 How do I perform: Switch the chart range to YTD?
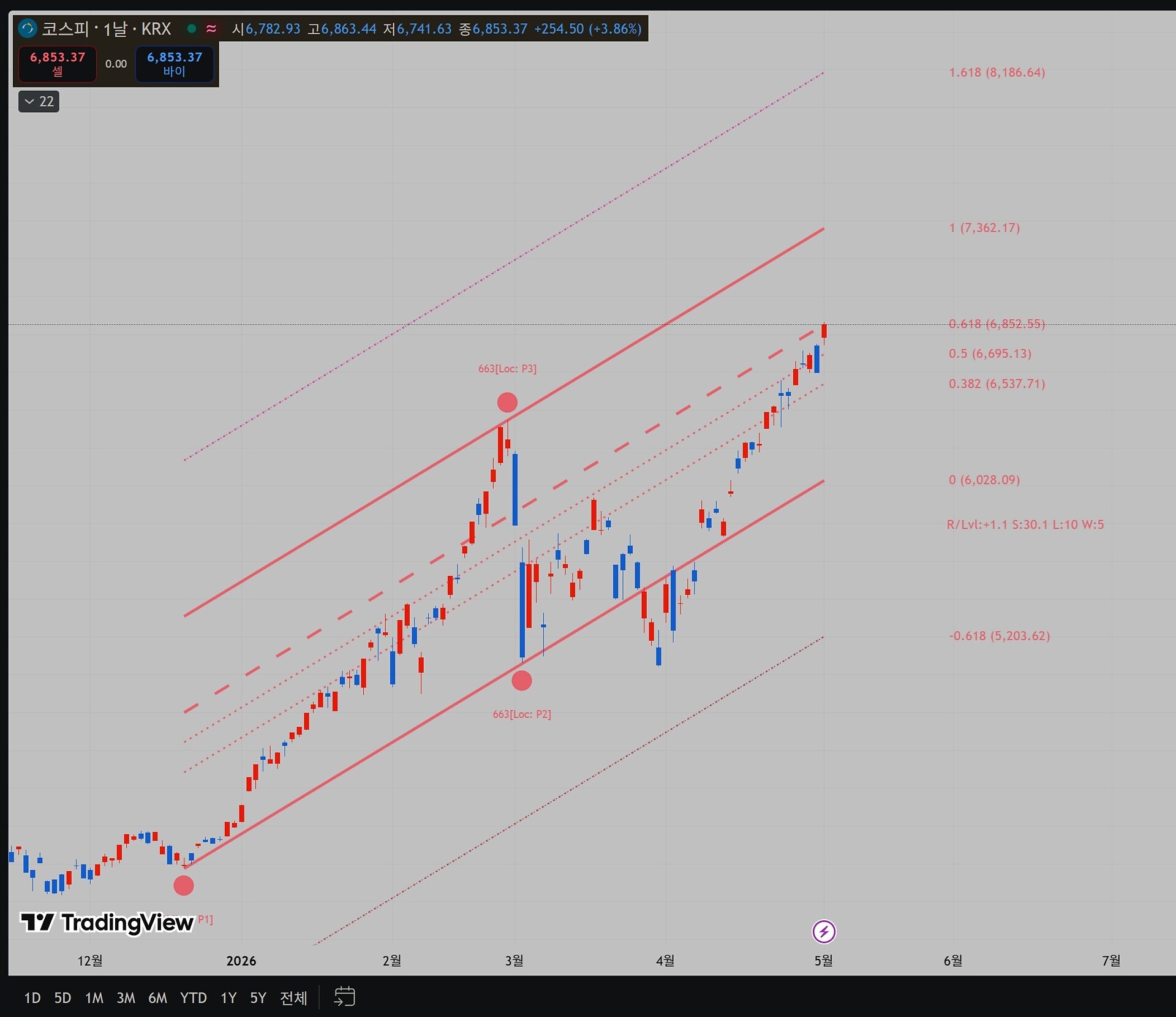pyautogui.click(x=194, y=998)
